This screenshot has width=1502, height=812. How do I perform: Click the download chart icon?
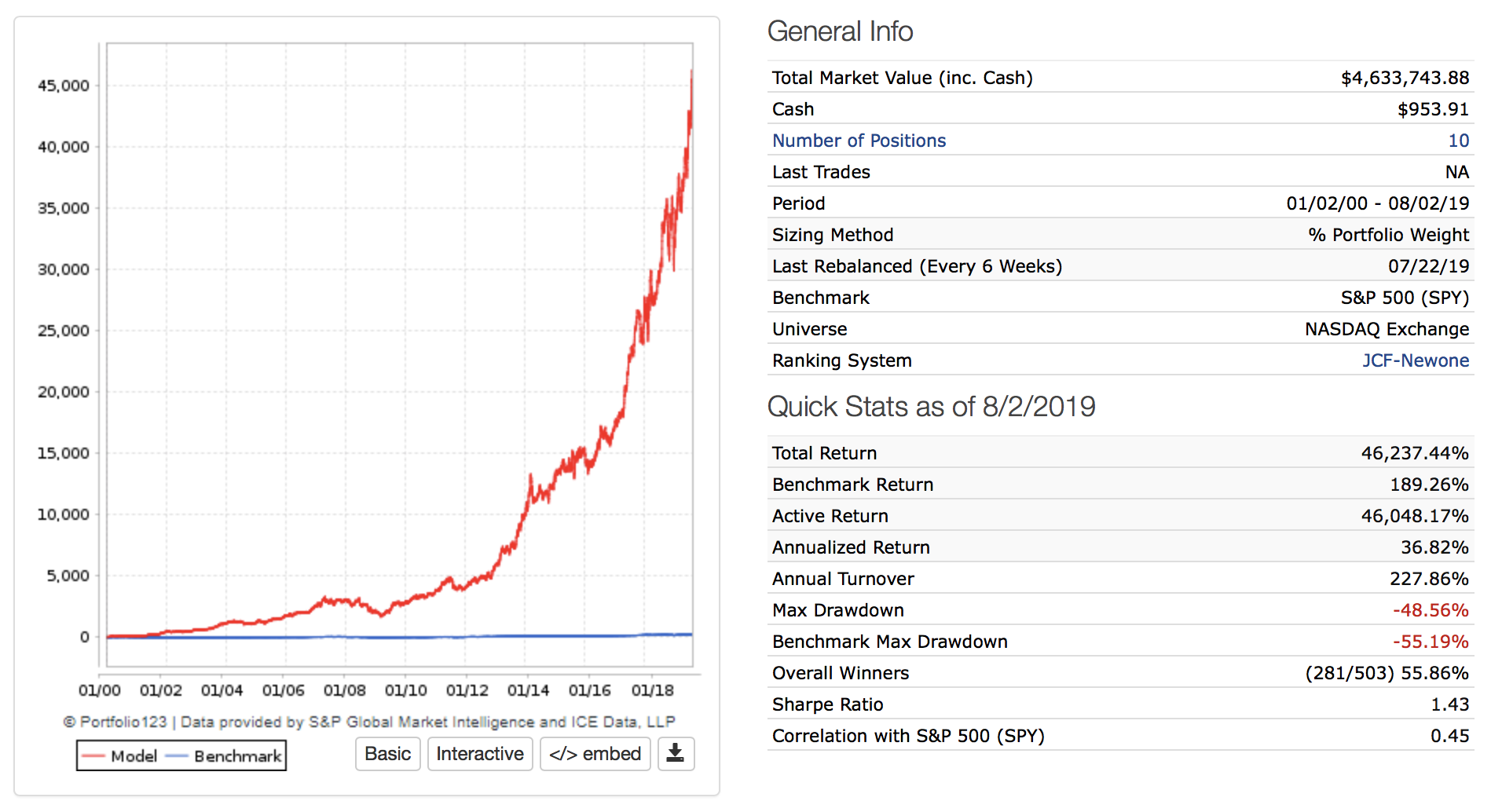pyautogui.click(x=676, y=754)
